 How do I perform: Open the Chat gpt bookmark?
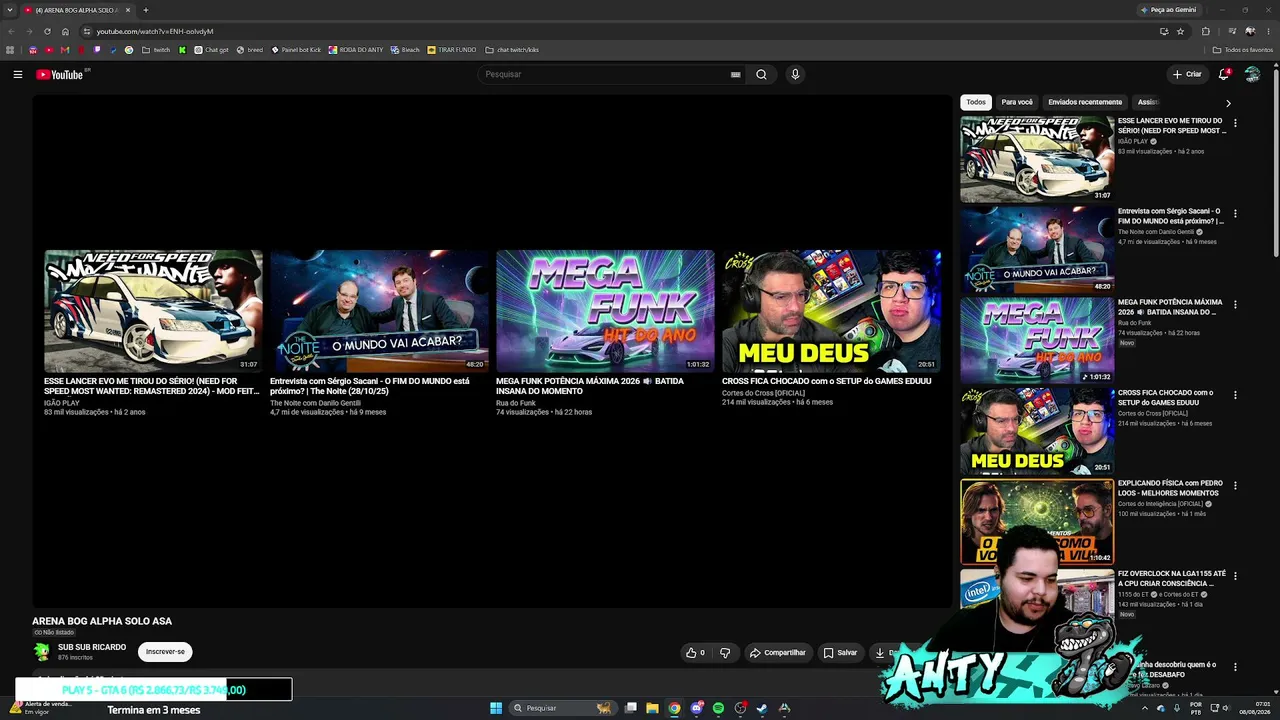pyautogui.click(x=211, y=50)
